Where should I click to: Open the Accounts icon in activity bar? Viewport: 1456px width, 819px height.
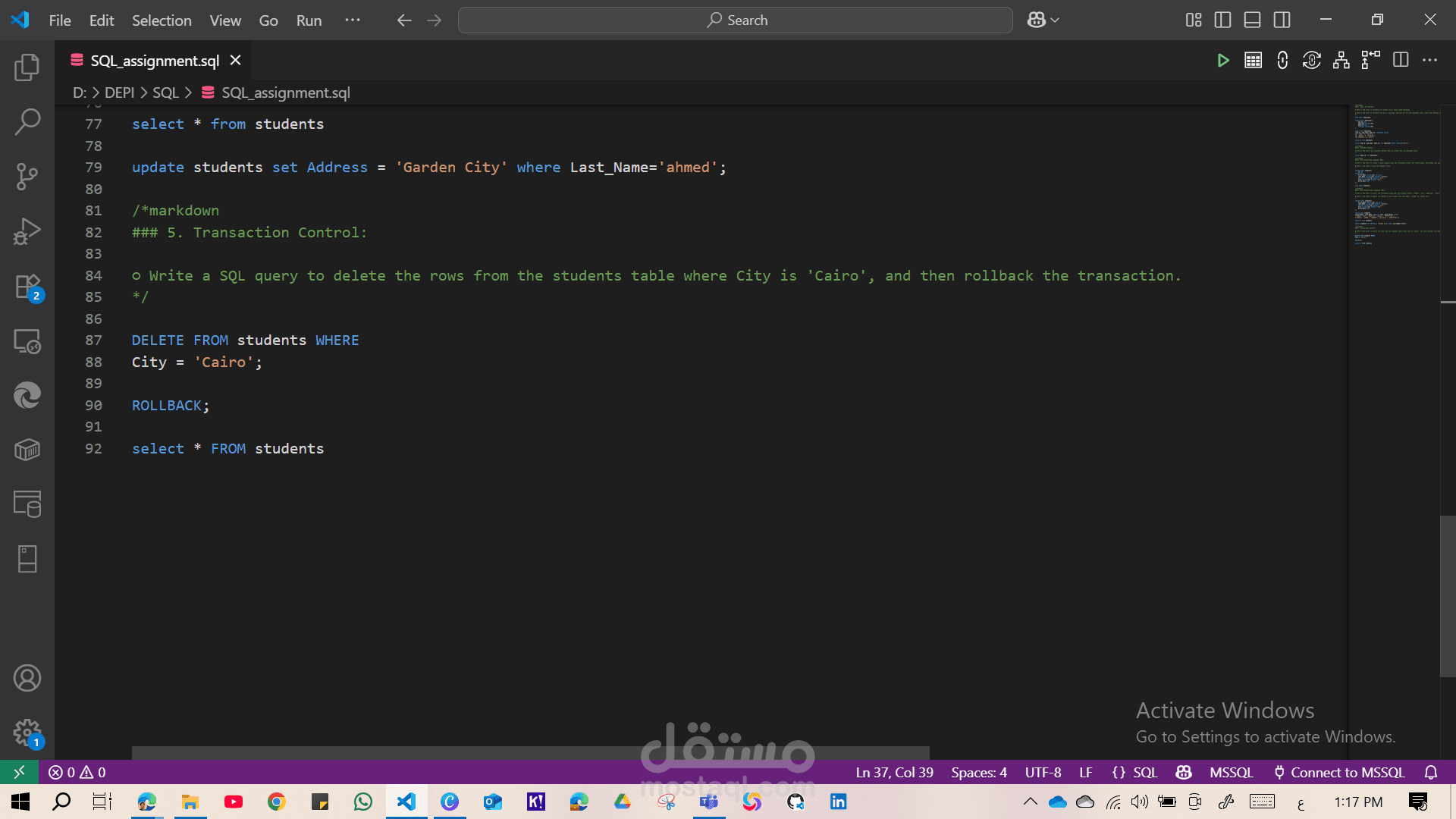[x=27, y=678]
